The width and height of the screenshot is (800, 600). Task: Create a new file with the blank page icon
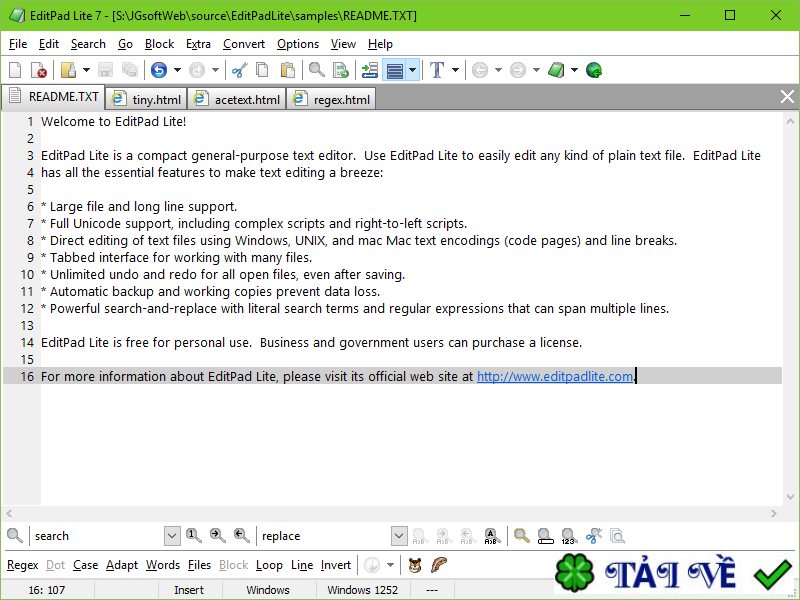point(15,70)
